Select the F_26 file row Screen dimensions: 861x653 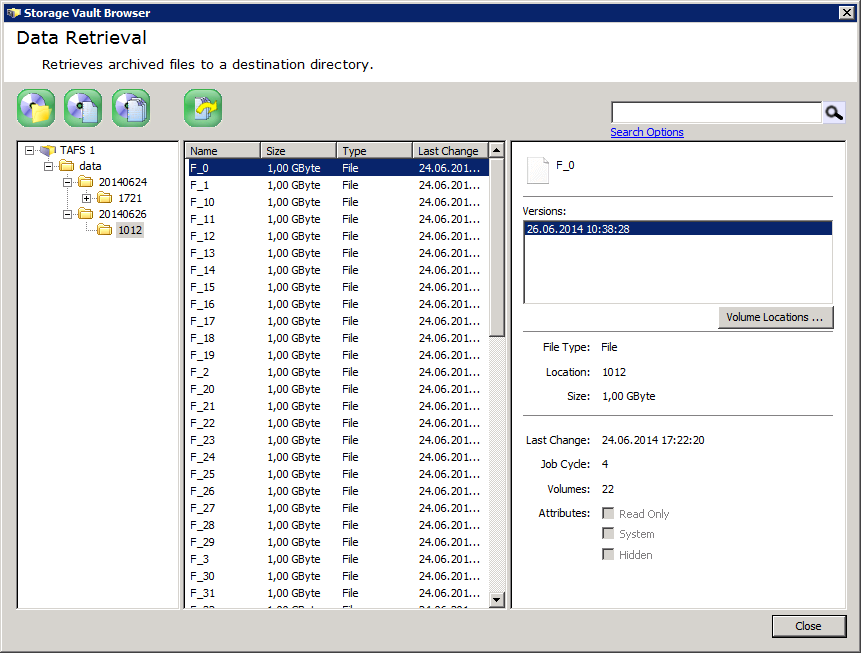click(337, 492)
